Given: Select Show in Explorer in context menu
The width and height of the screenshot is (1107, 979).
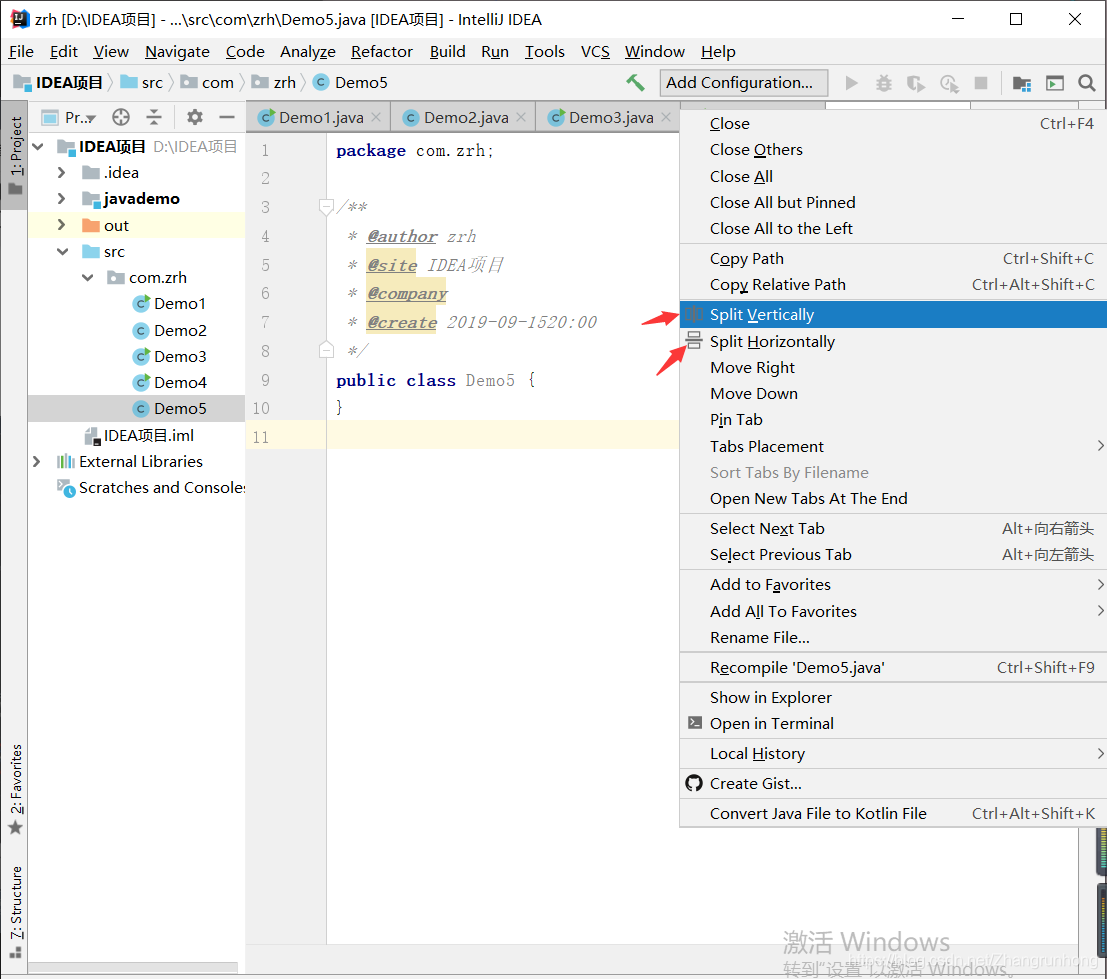Looking at the screenshot, I should (892, 697).
